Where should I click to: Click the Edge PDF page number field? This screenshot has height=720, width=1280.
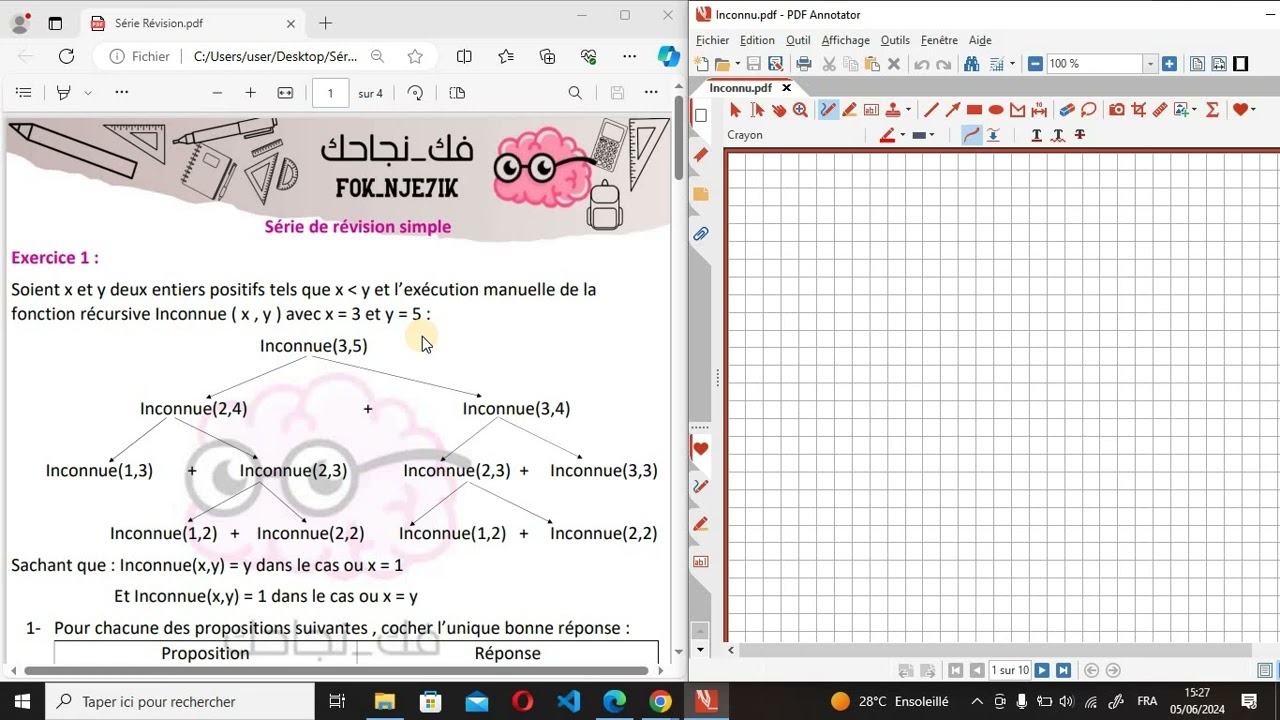pyautogui.click(x=330, y=93)
